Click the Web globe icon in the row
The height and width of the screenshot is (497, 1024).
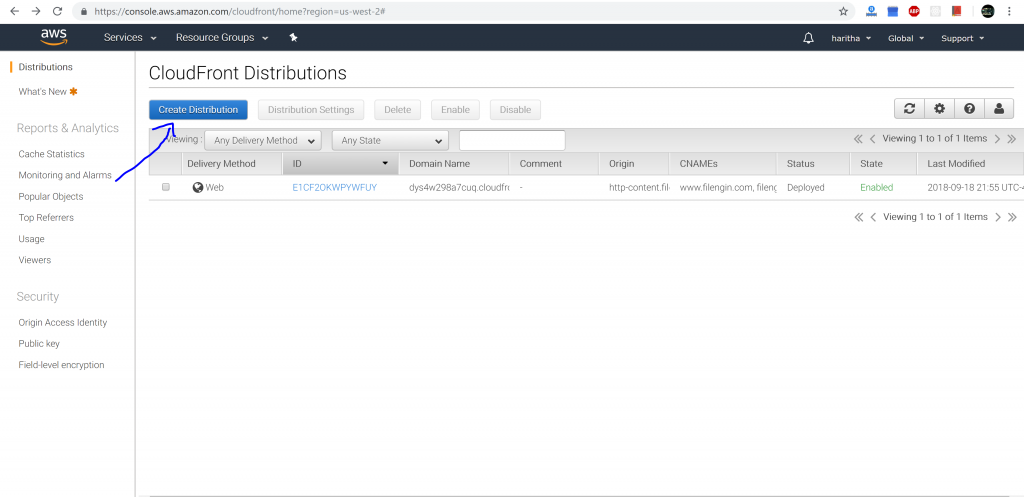coord(198,187)
